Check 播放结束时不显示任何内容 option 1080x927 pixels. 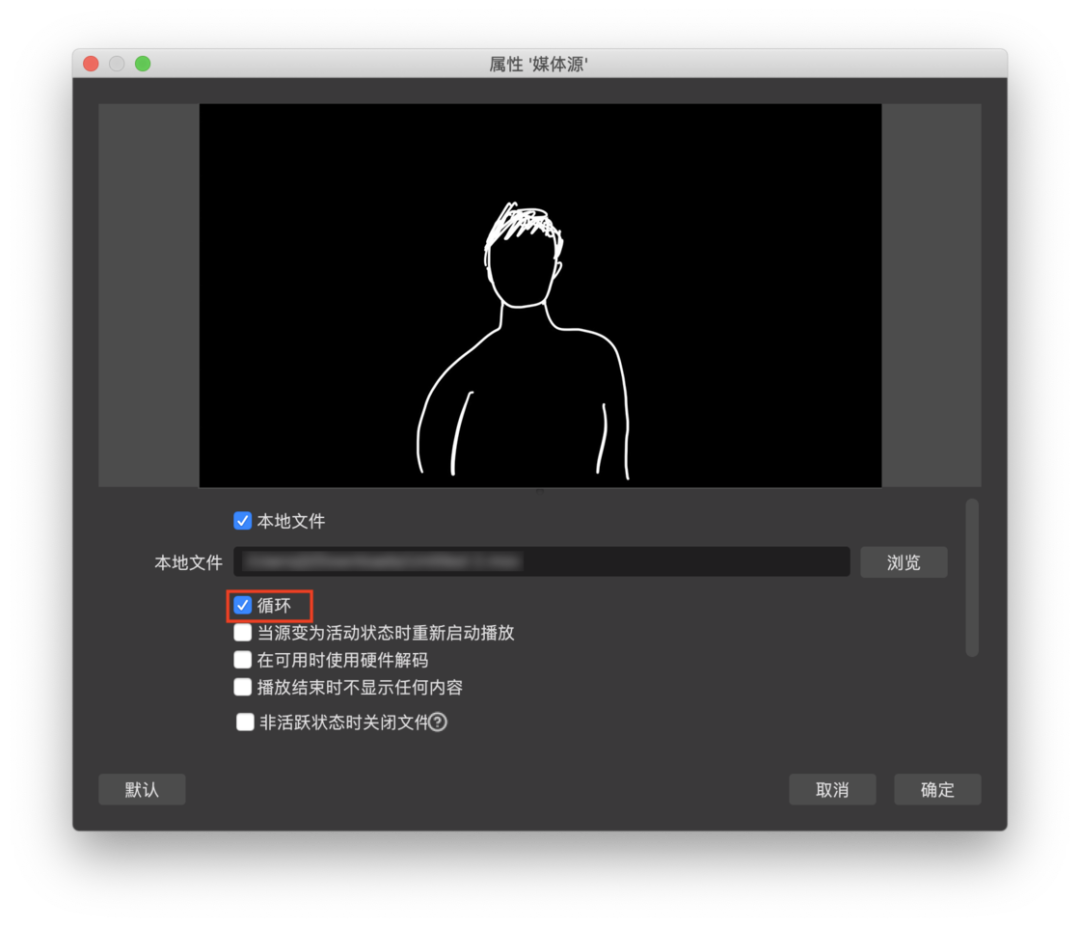click(x=242, y=687)
